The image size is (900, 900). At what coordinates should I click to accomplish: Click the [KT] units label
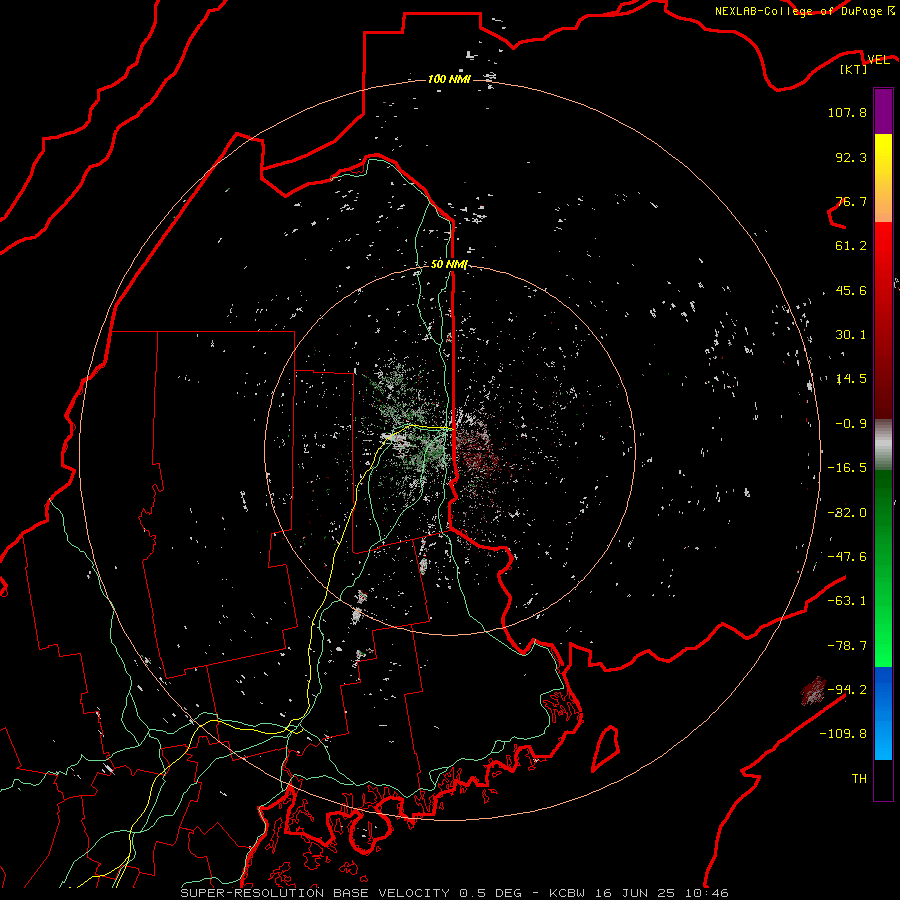tap(854, 69)
